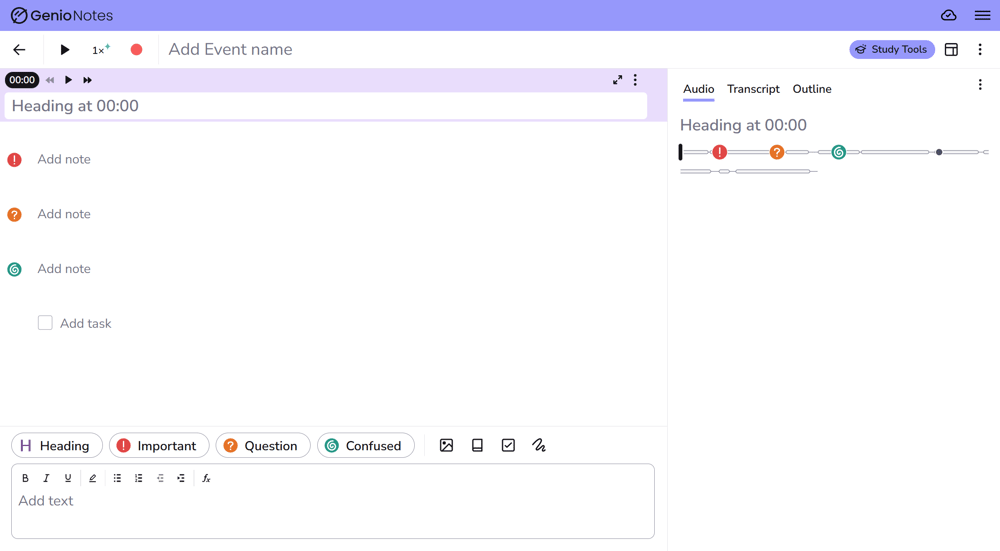Check the Add task checkbox

coord(45,323)
